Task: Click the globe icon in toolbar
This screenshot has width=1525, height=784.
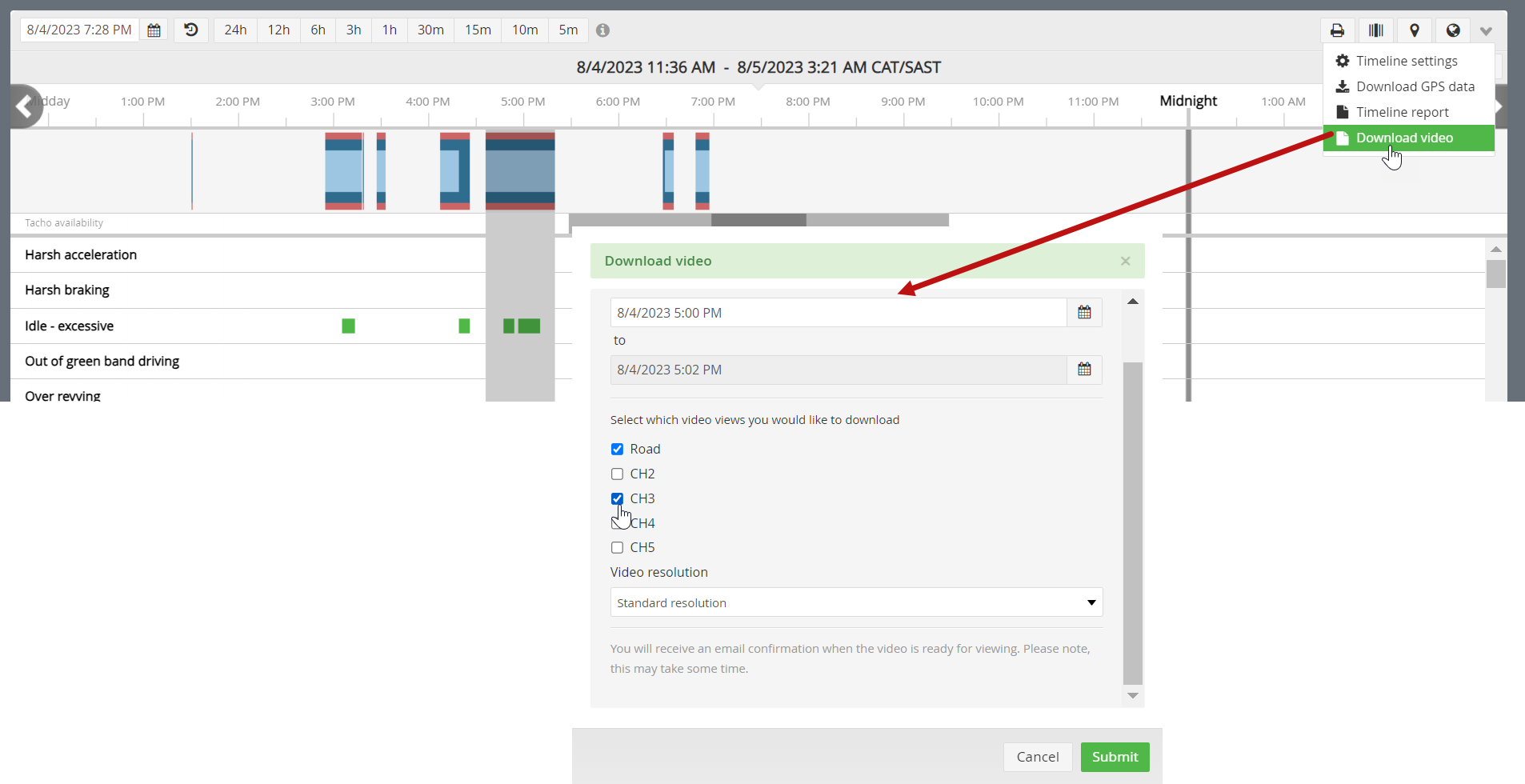Action: point(1453,30)
